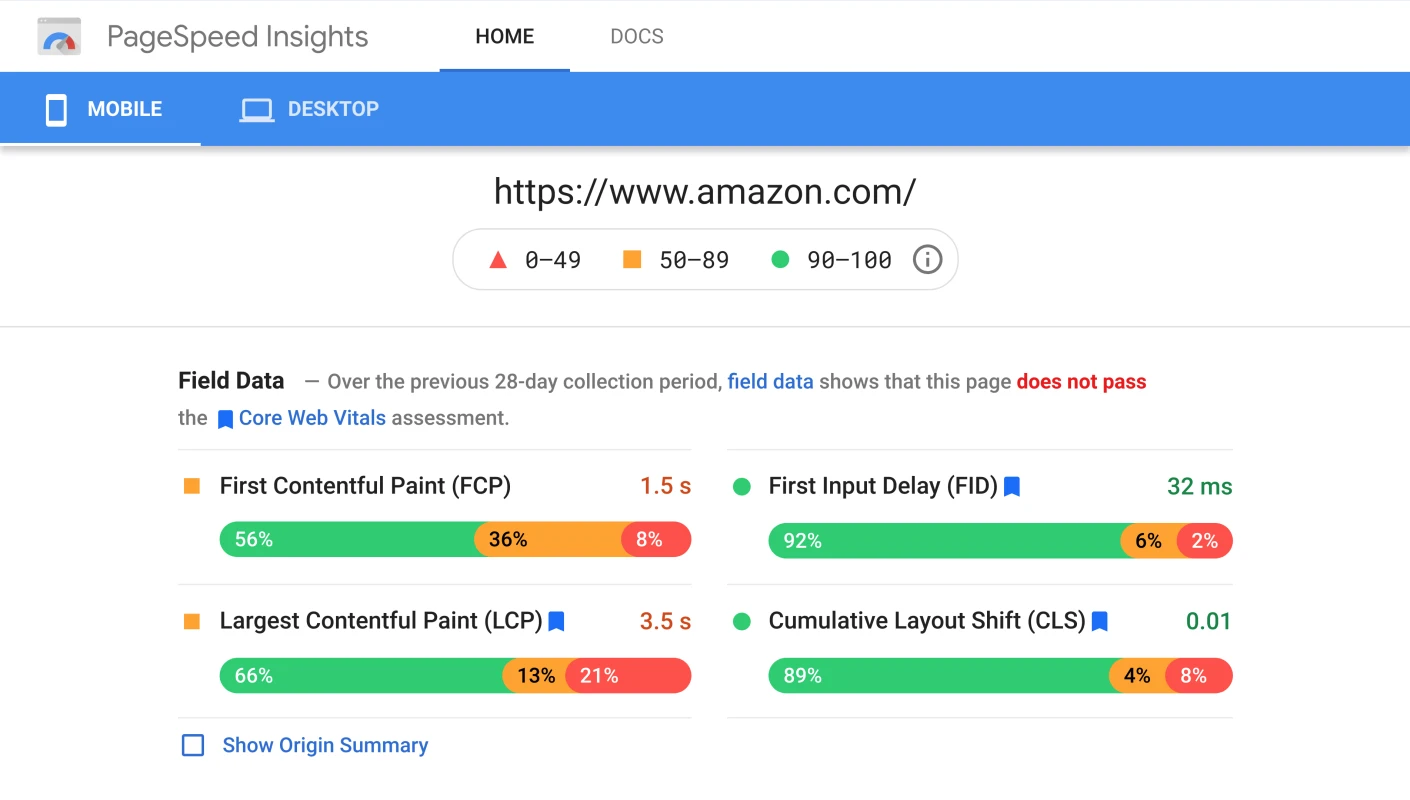
Task: Click the bookmark icon beside Largest Contentful Paint
Action: pyautogui.click(x=556, y=621)
